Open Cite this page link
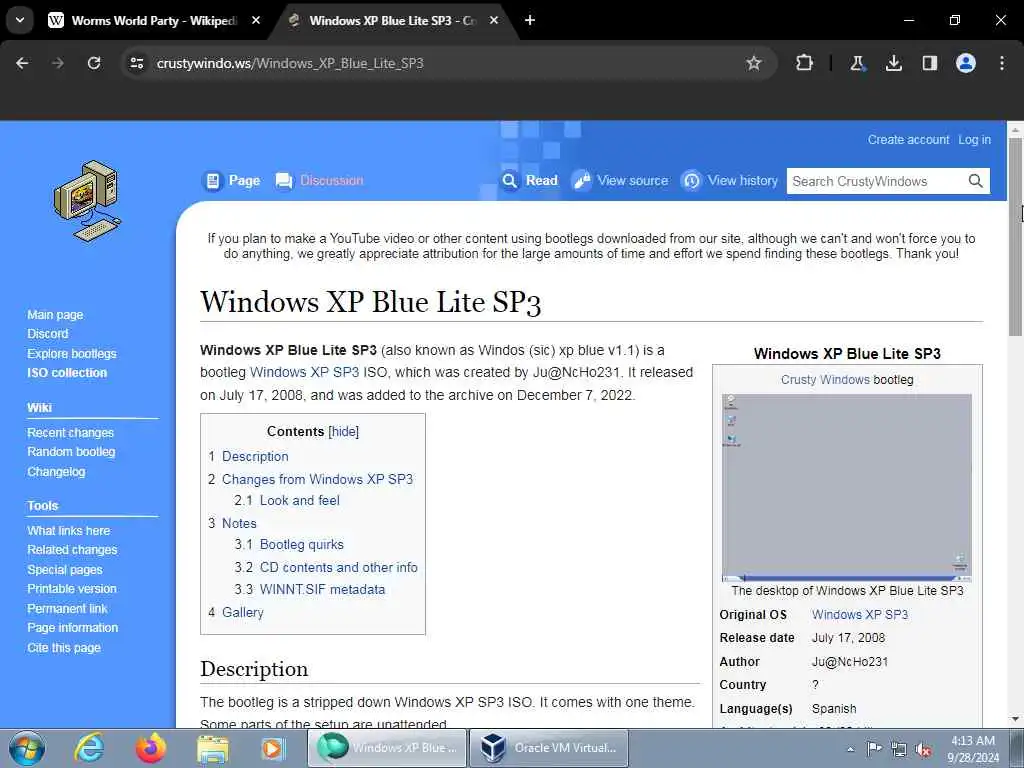The image size is (1024, 768). (64, 647)
